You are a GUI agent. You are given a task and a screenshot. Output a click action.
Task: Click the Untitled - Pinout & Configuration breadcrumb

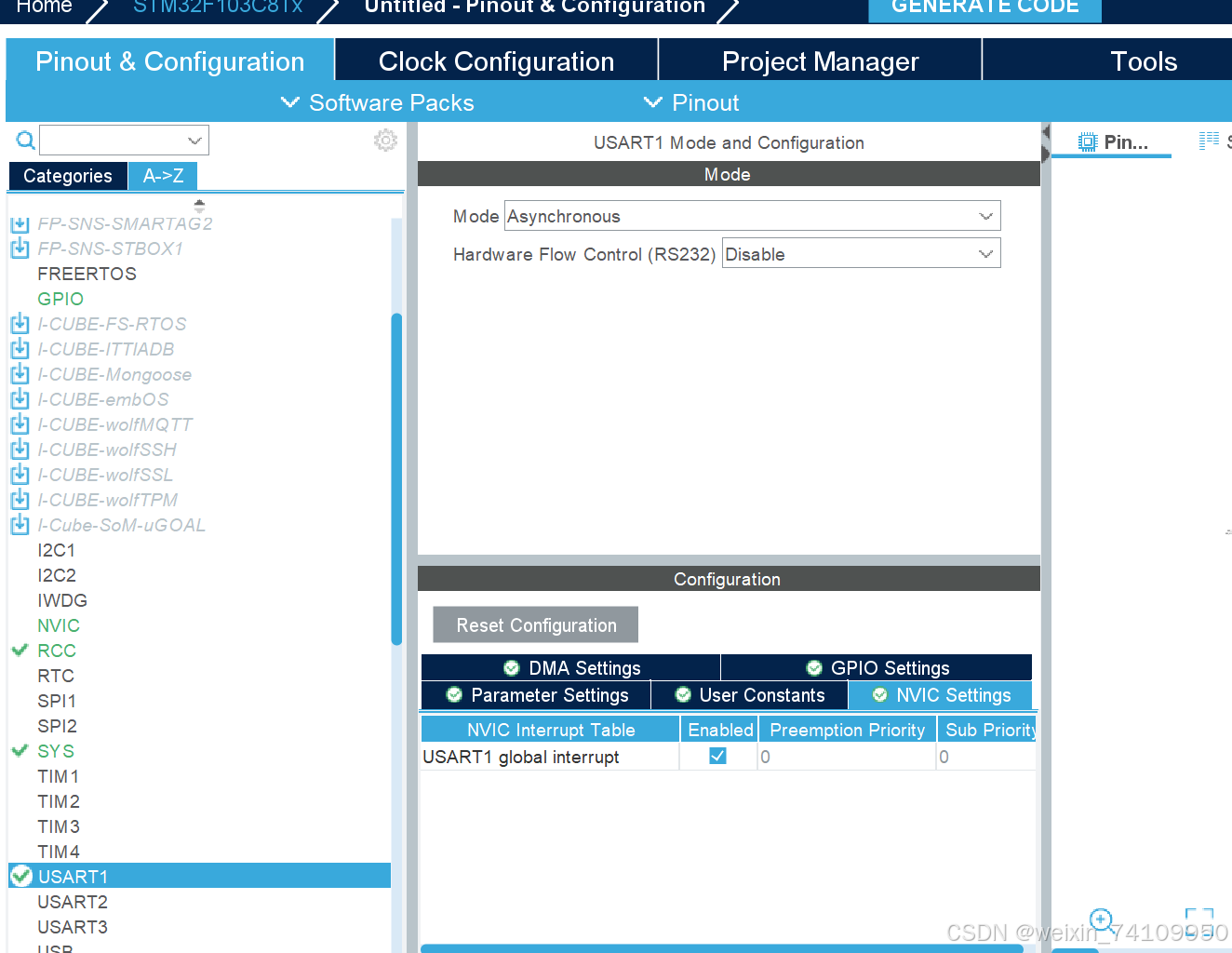tap(535, 7)
